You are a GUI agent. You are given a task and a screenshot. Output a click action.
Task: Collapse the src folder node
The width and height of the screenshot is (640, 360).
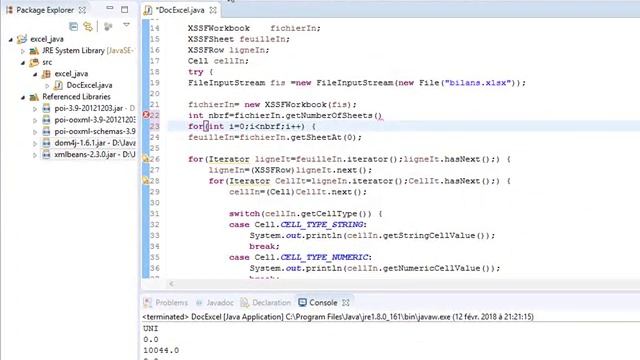point(23,62)
